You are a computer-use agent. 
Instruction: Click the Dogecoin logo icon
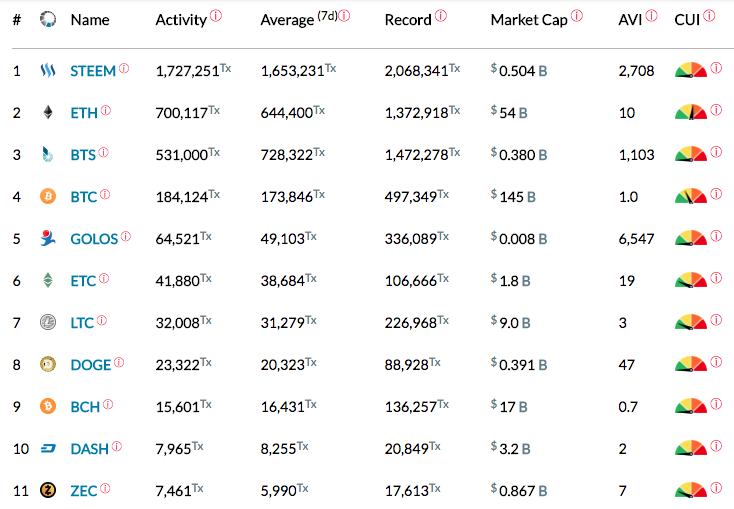coord(48,364)
